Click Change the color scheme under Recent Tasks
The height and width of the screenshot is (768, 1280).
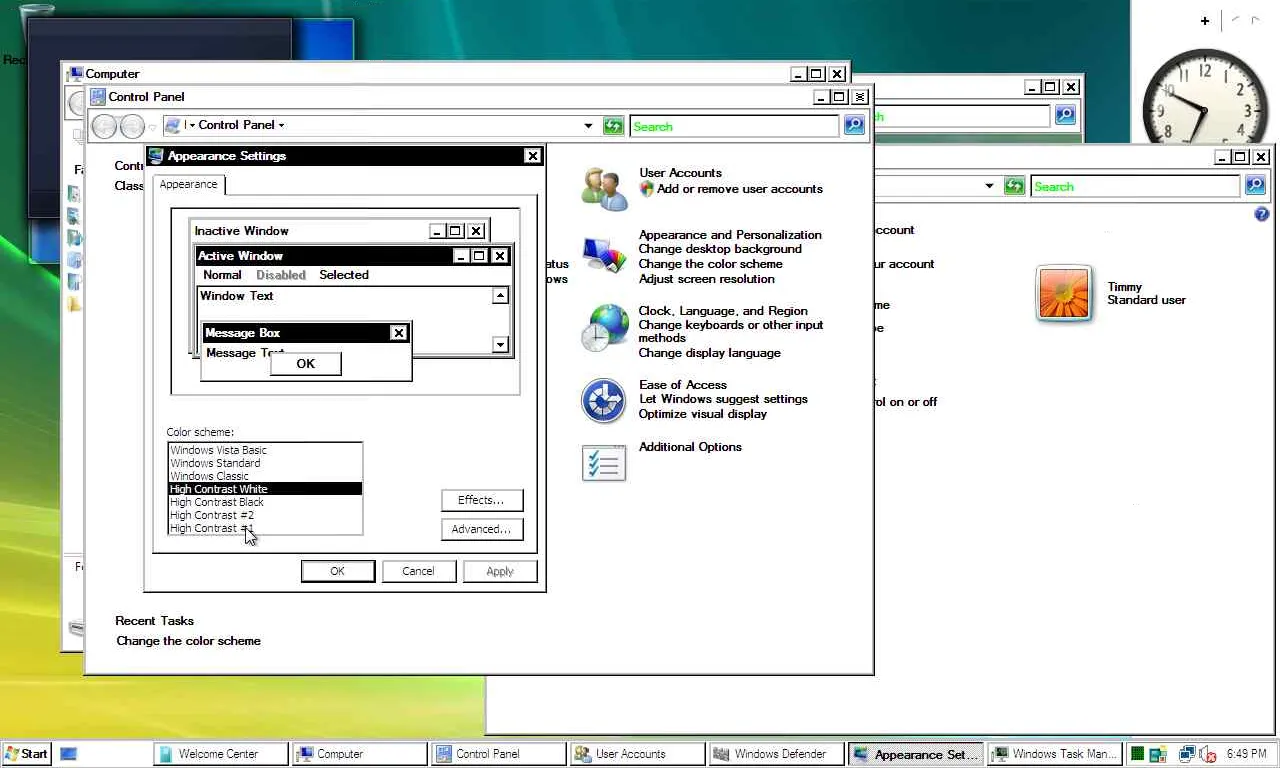pyautogui.click(x=188, y=641)
